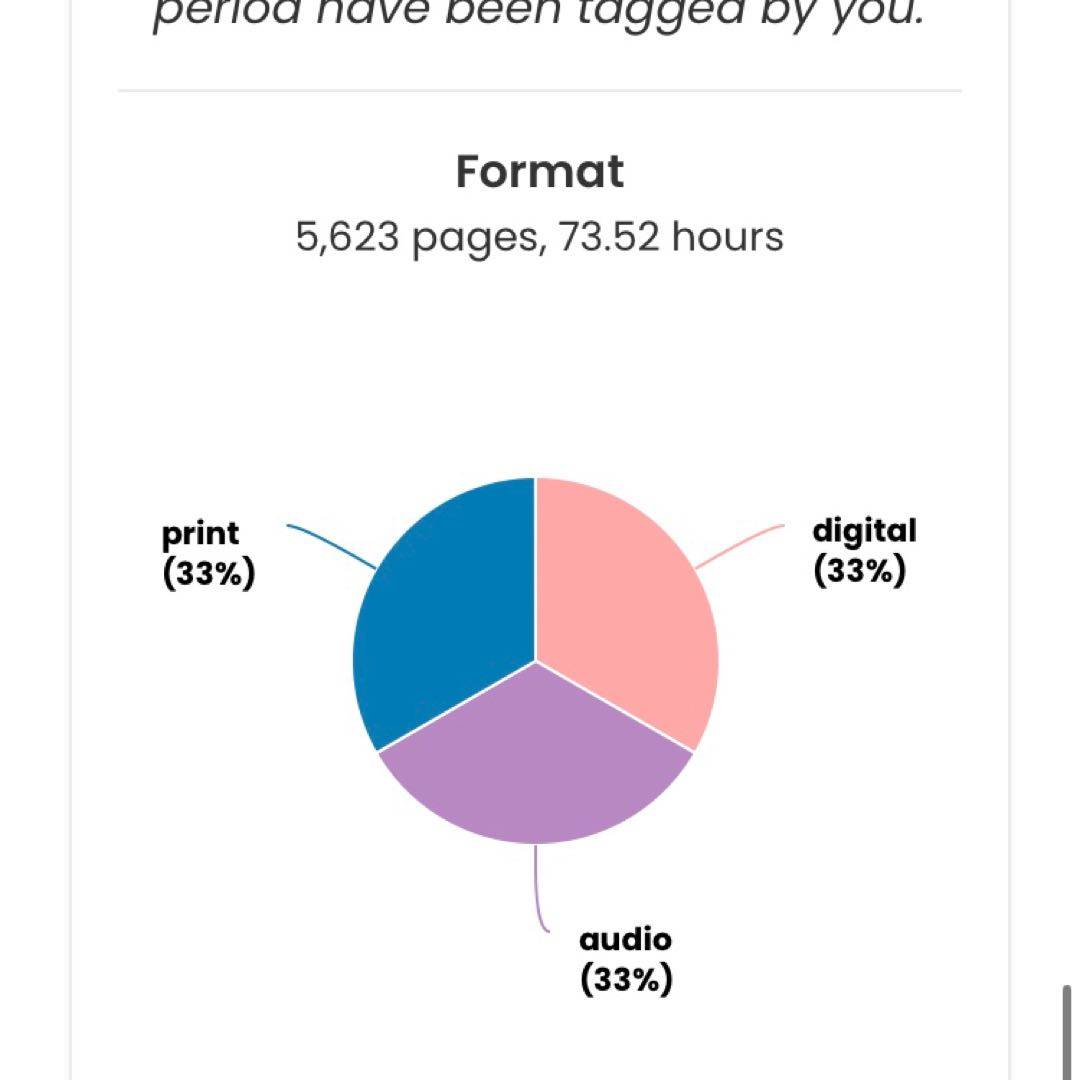1080x1080 pixels.
Task: Click the pink leader line to digital
Action: (x=740, y=546)
